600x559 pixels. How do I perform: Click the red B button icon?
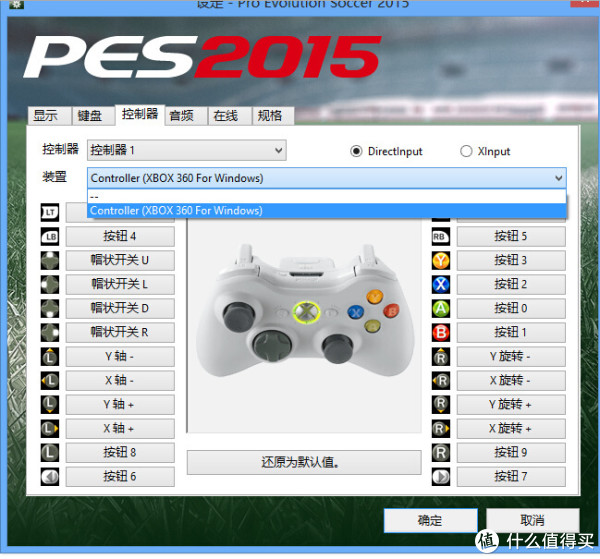click(x=441, y=332)
